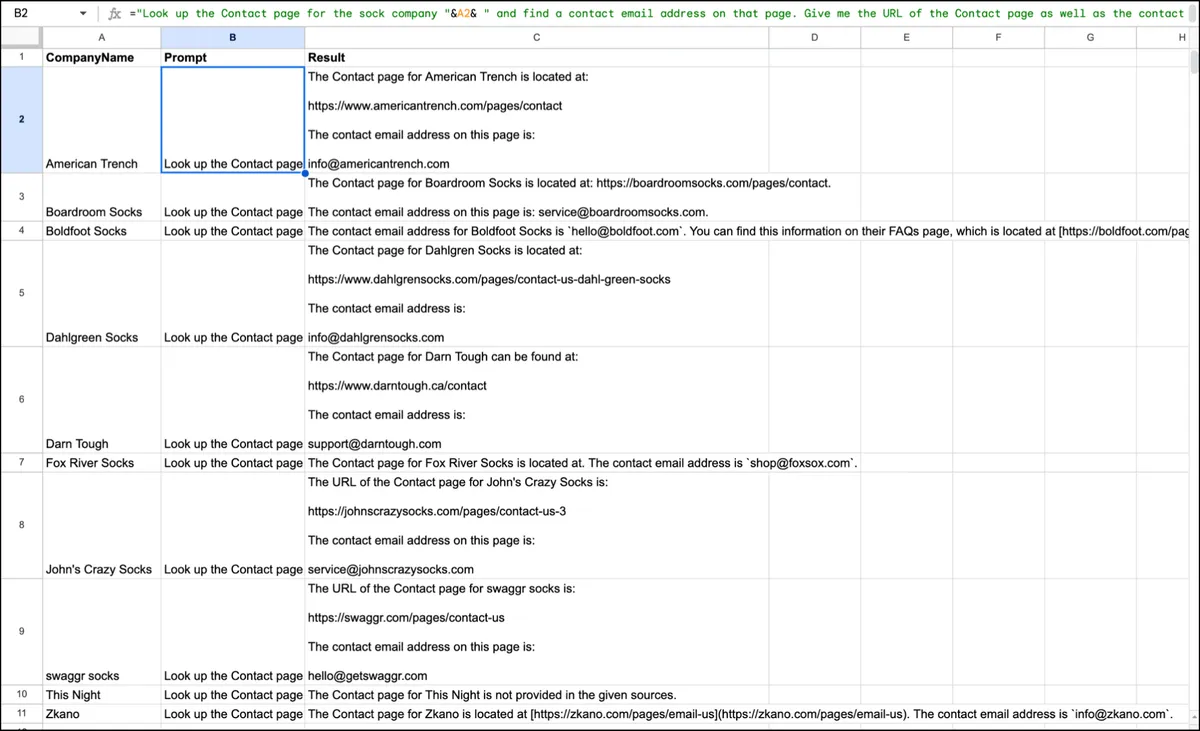This screenshot has height=731, width=1200.
Task: Select column E header
Action: click(906, 37)
